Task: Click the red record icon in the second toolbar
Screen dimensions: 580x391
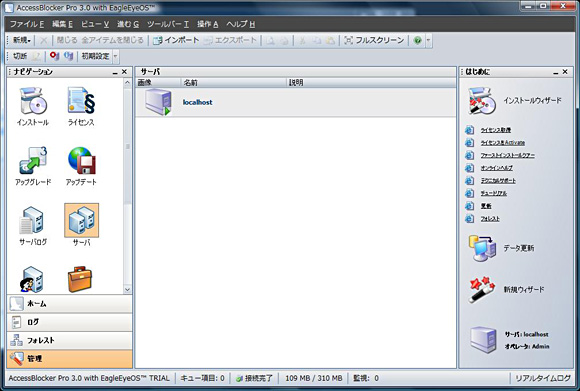Action: 54,56
